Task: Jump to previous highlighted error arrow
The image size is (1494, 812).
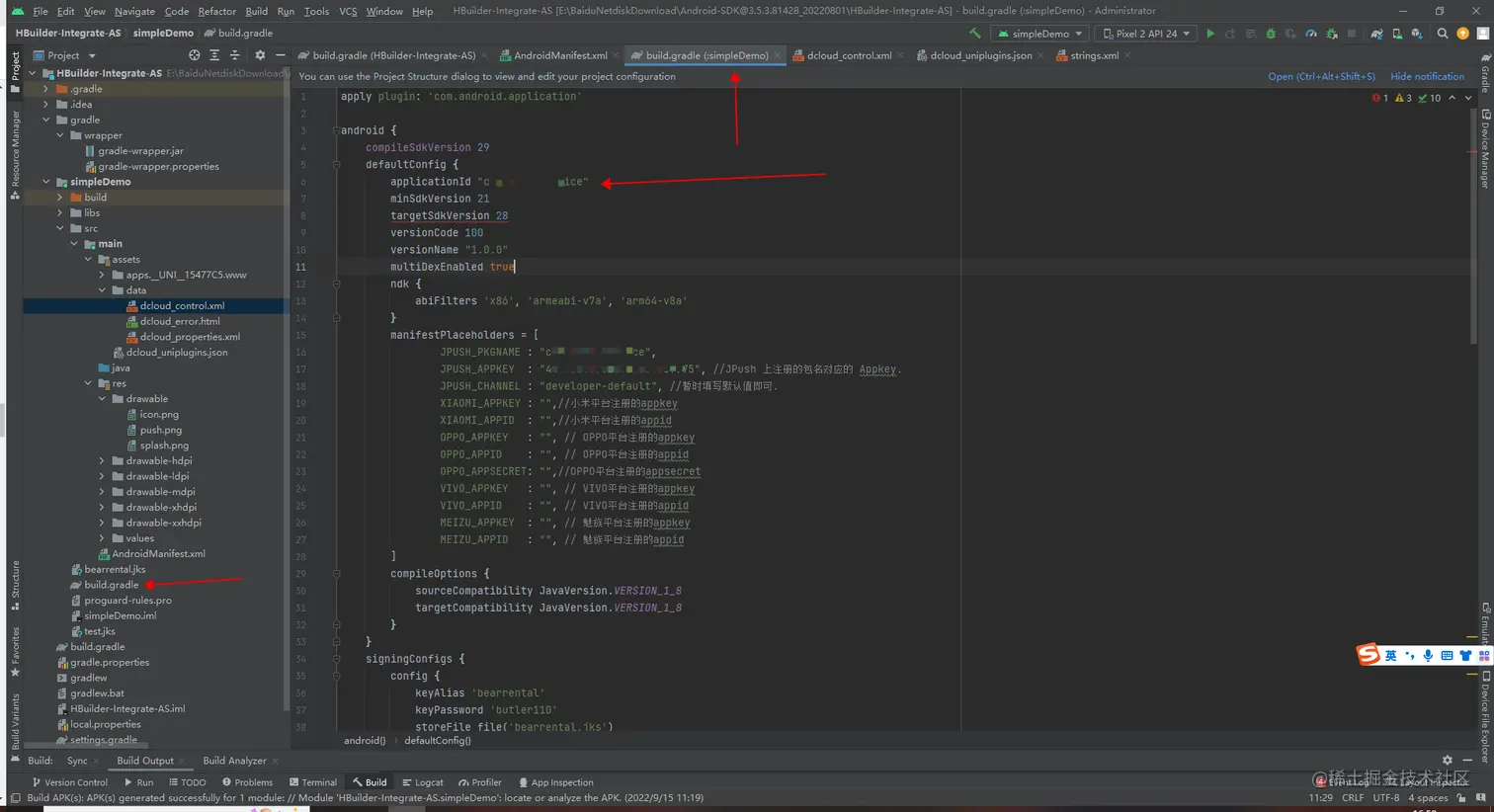Action: 1452,98
